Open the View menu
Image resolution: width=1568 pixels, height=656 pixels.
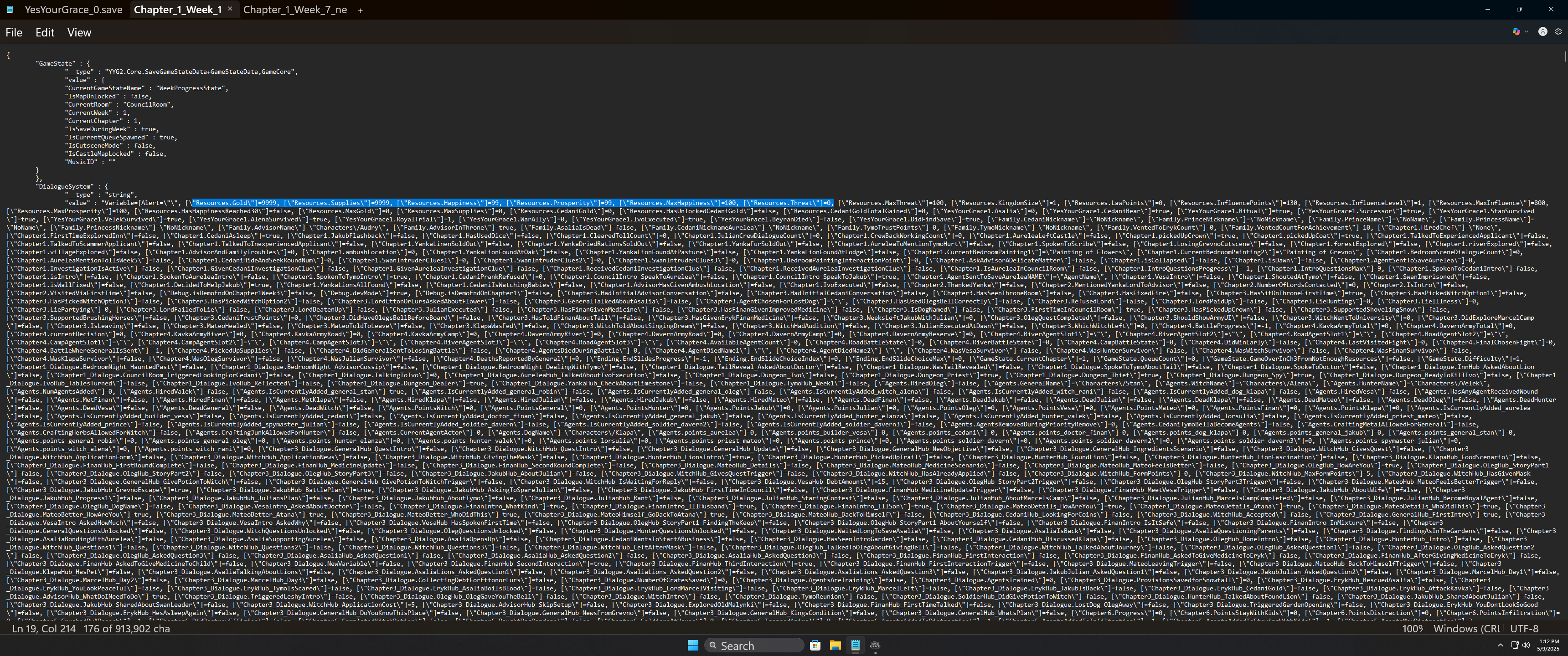coord(79,33)
